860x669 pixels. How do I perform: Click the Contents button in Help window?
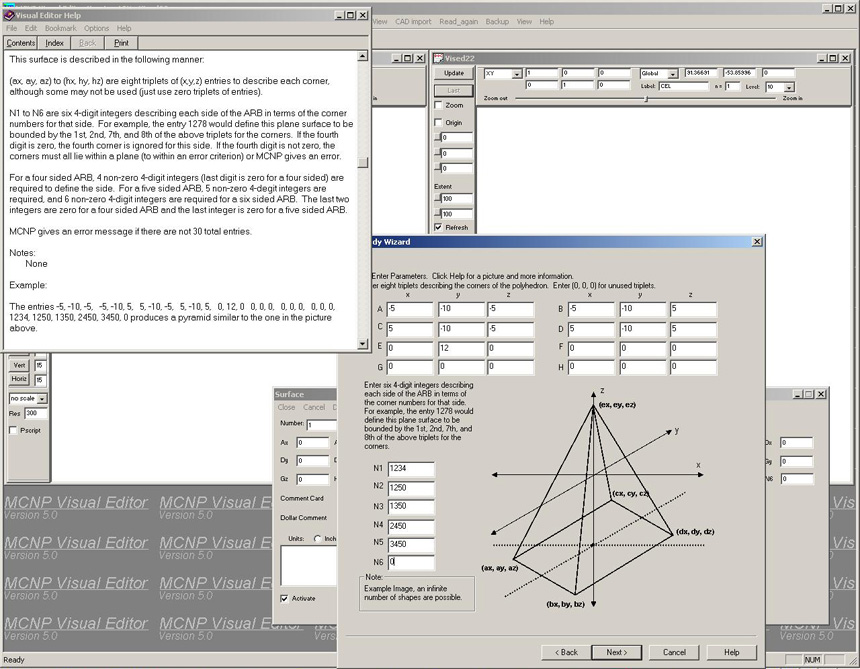pyautogui.click(x=21, y=43)
